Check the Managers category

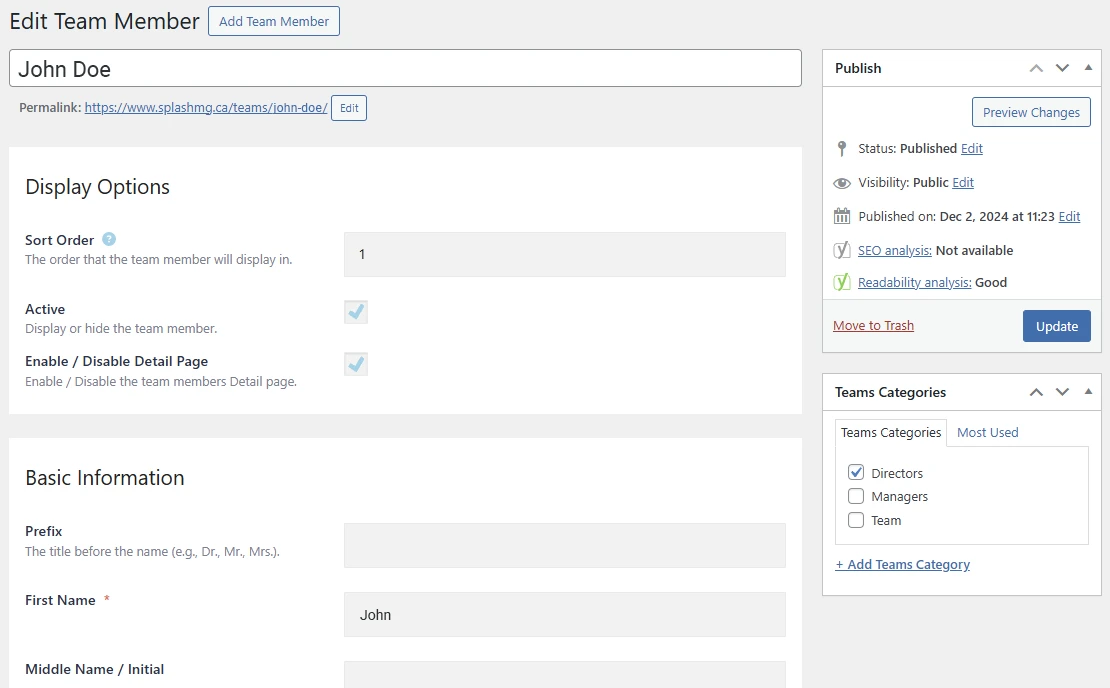[x=856, y=497]
